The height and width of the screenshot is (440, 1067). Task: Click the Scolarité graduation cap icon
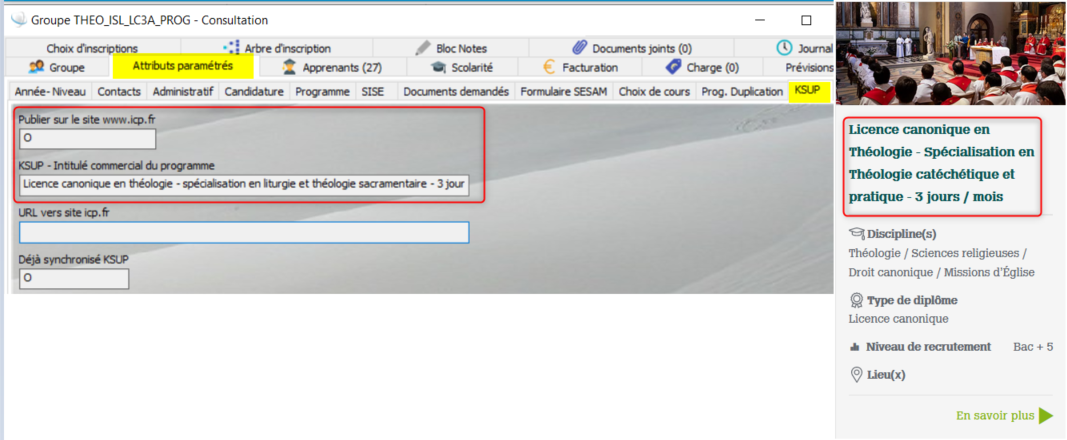pyautogui.click(x=438, y=67)
